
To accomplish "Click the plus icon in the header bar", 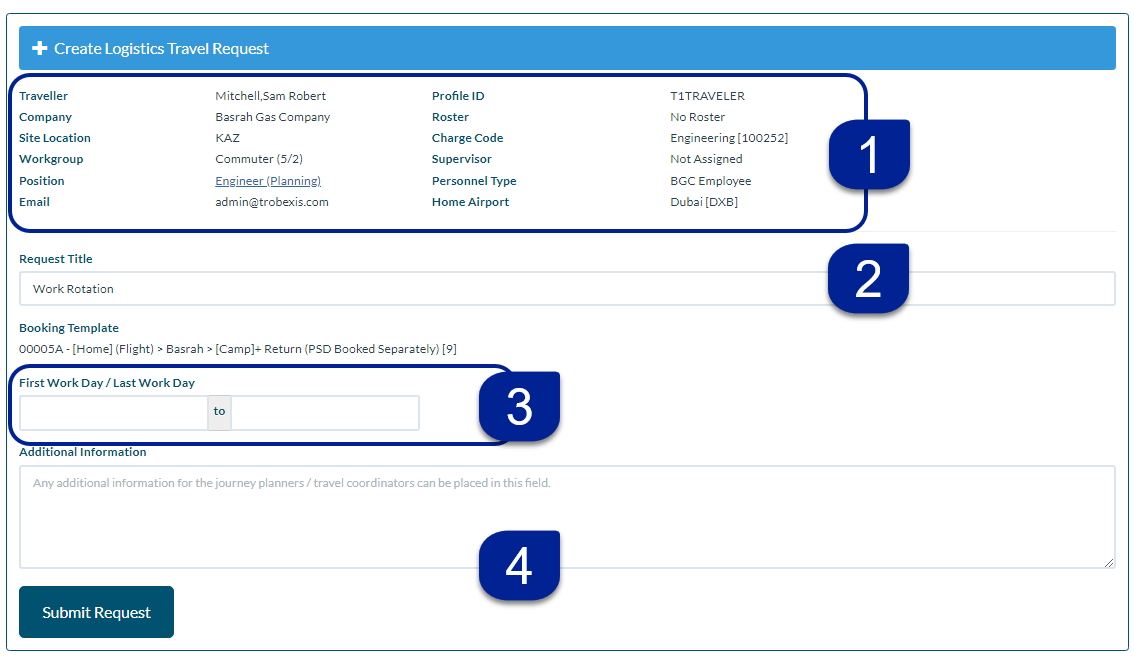I will (x=39, y=47).
